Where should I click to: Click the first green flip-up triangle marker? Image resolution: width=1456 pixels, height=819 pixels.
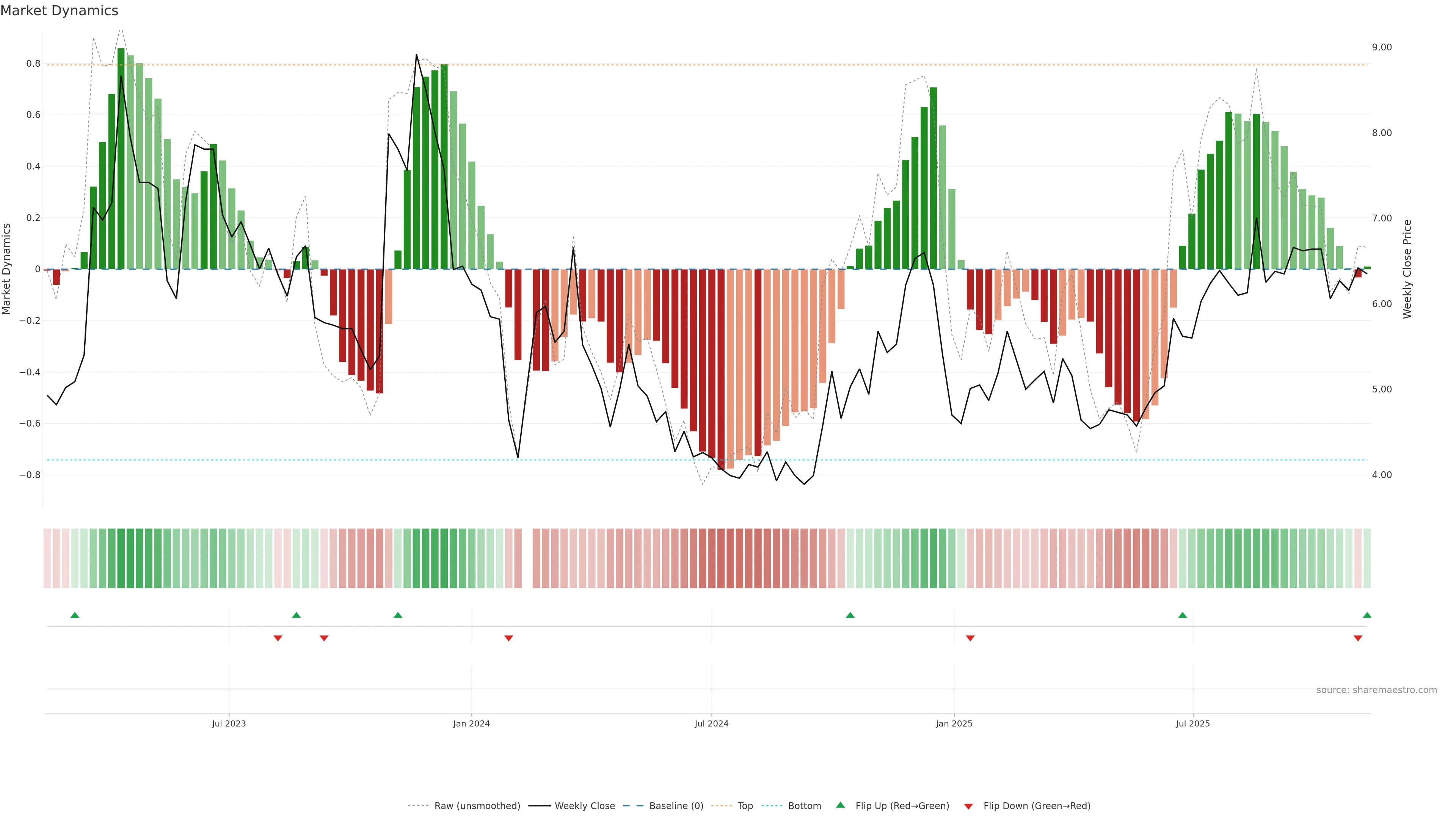coord(75,615)
